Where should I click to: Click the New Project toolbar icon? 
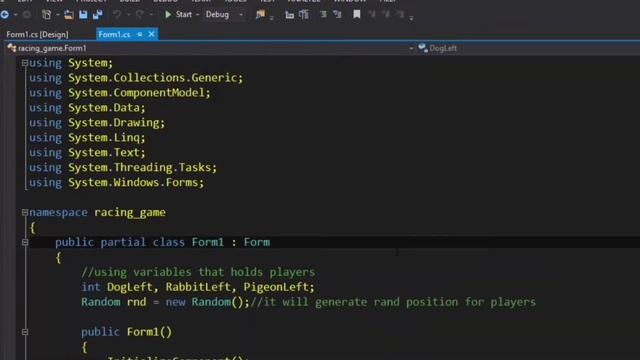click(x=46, y=15)
